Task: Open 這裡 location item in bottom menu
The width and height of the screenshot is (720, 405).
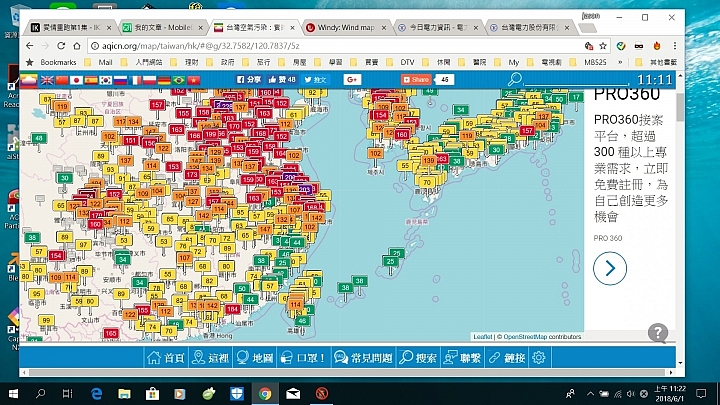Action: point(210,357)
